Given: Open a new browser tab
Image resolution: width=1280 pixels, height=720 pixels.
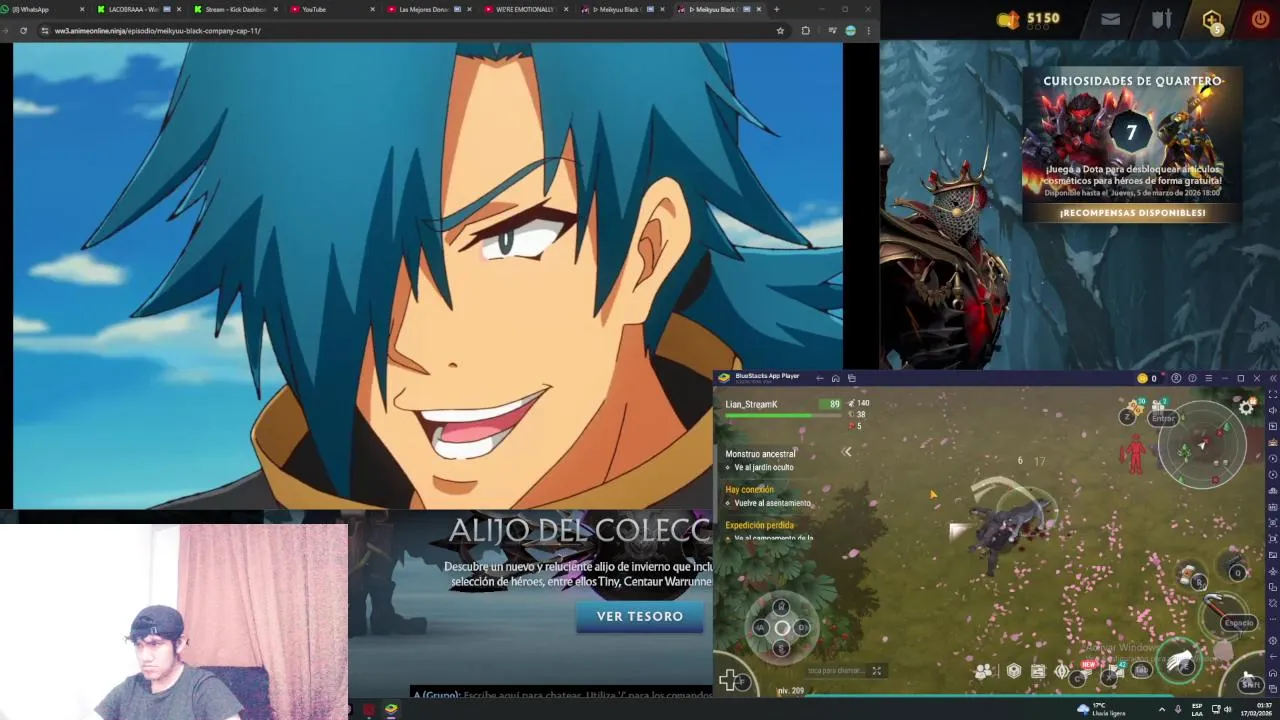Looking at the screenshot, I should (777, 9).
